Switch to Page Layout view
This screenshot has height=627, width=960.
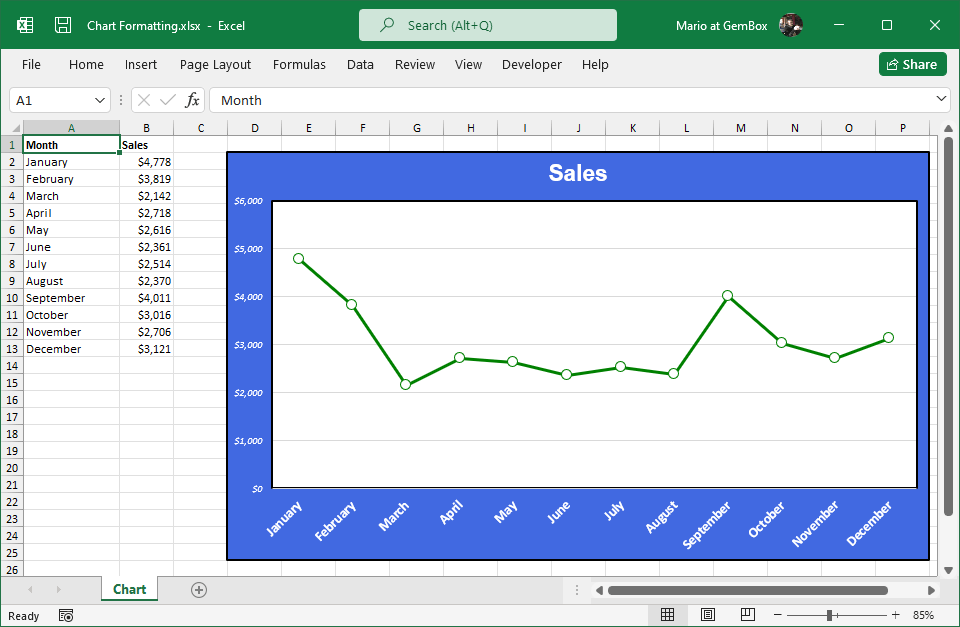pyautogui.click(x=708, y=615)
